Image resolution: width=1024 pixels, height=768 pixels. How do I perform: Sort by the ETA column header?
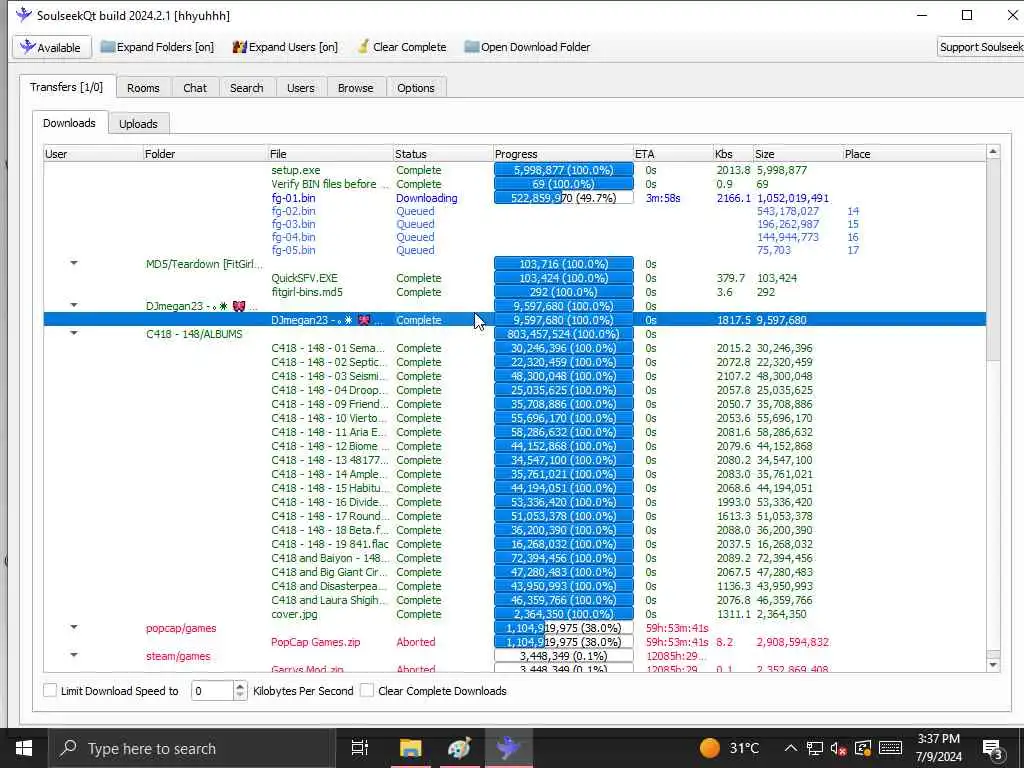(673, 154)
